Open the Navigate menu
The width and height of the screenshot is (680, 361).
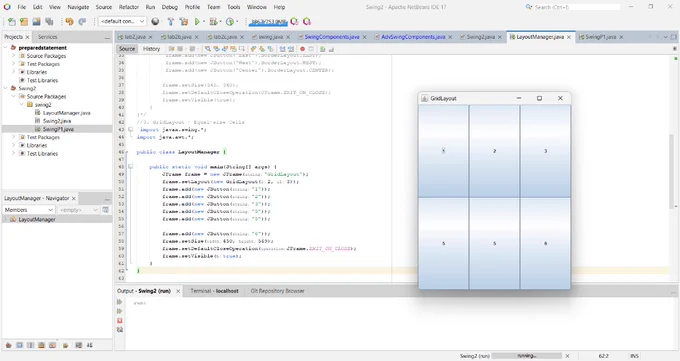pos(78,7)
